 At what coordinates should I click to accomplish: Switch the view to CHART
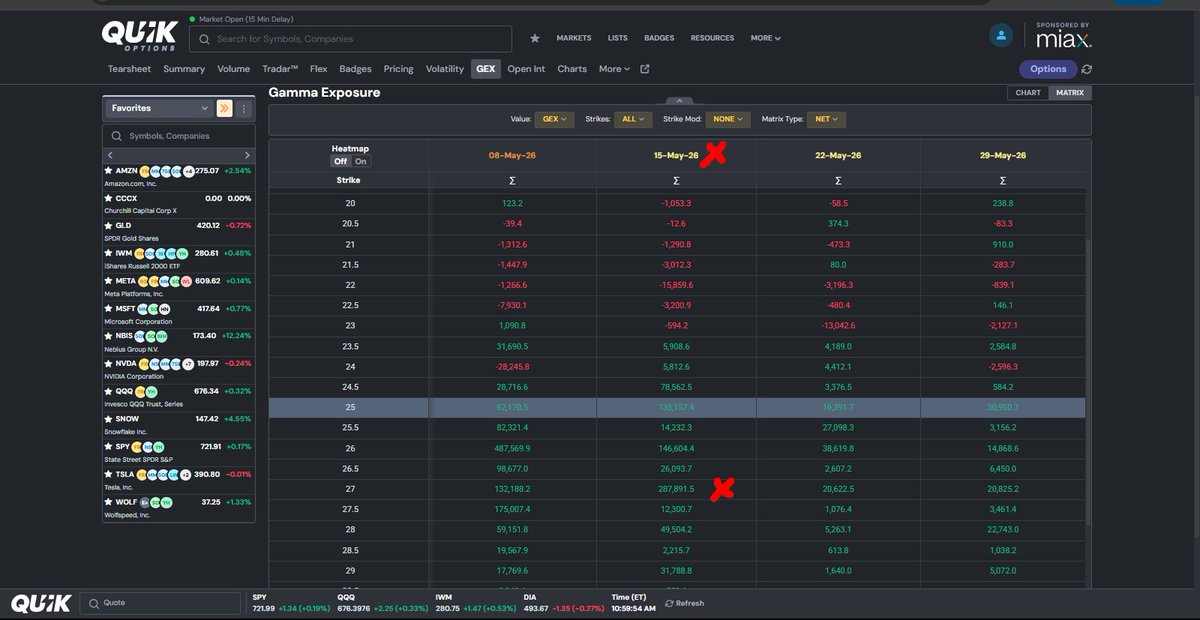[x=1028, y=93]
